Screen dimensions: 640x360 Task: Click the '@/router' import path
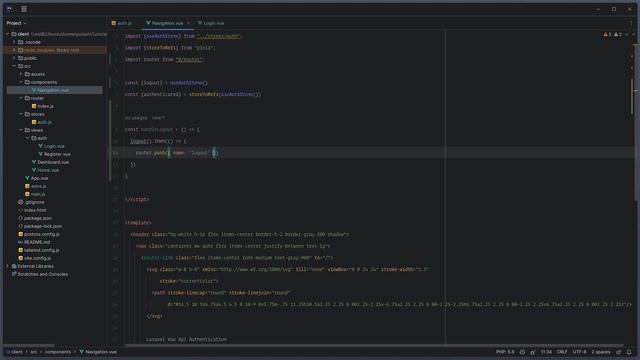point(189,60)
